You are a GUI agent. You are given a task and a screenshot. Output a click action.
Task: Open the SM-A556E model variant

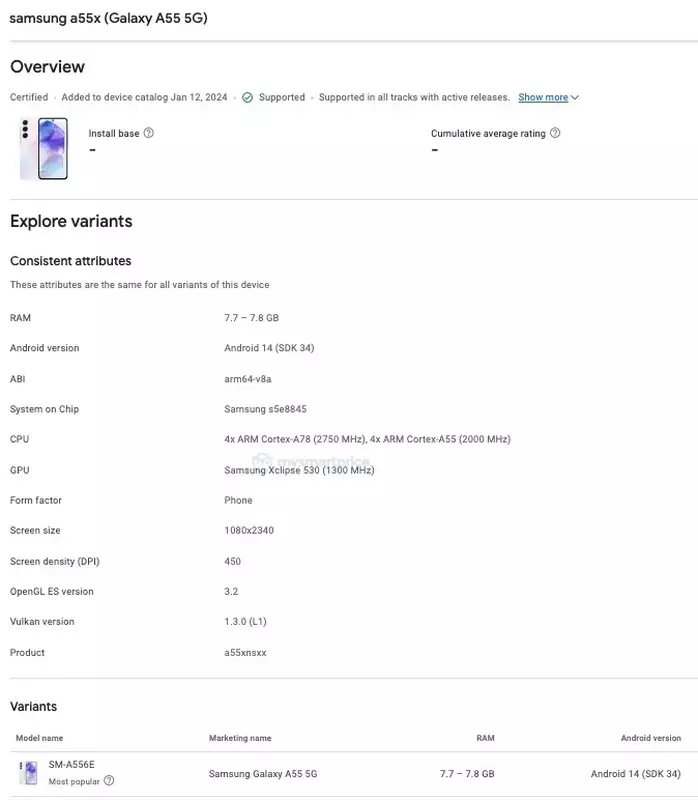point(71,765)
